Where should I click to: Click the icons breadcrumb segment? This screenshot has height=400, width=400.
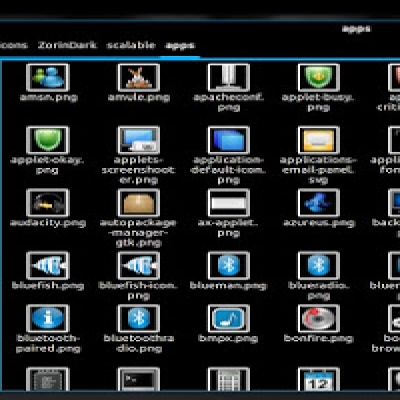pos(13,45)
